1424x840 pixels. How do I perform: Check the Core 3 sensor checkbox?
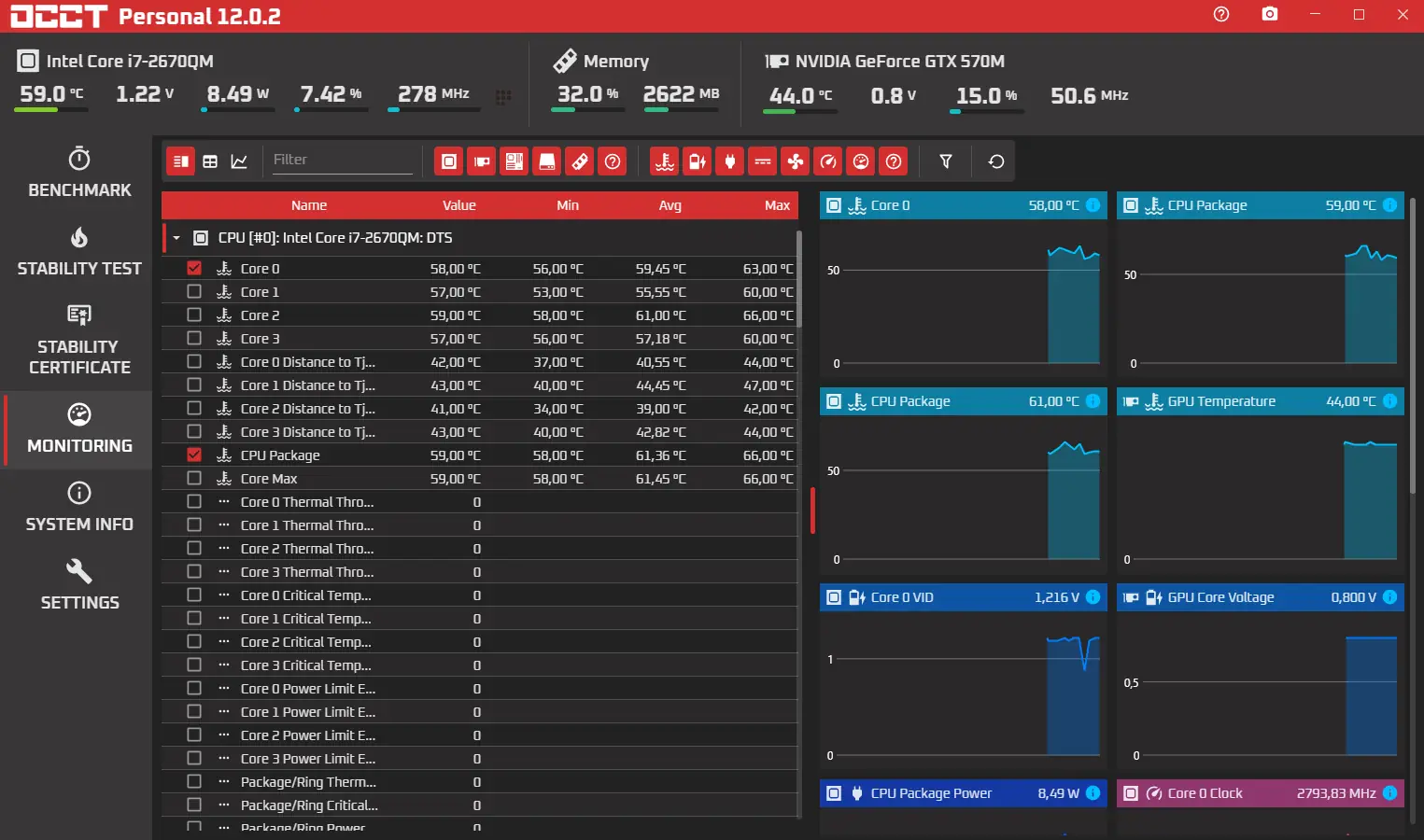tap(194, 338)
